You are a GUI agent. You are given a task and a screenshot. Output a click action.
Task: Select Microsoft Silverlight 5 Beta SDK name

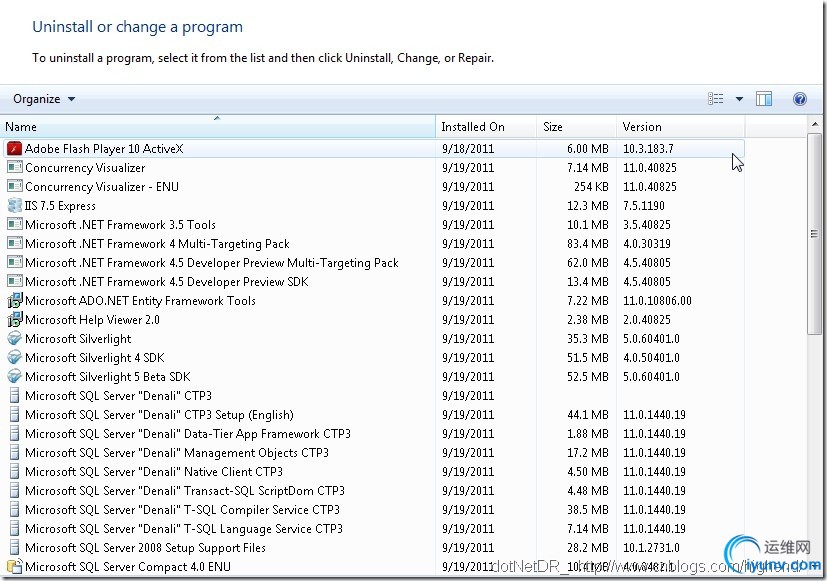point(108,376)
